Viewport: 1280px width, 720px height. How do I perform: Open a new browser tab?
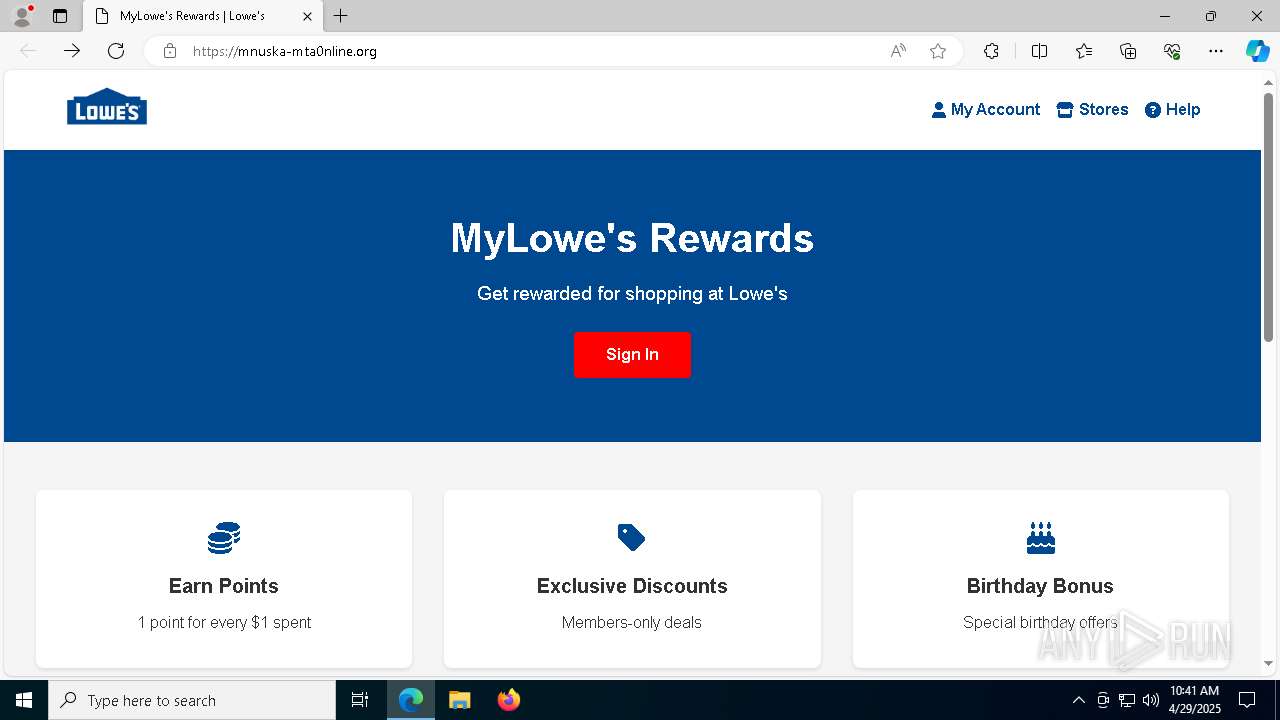[341, 16]
